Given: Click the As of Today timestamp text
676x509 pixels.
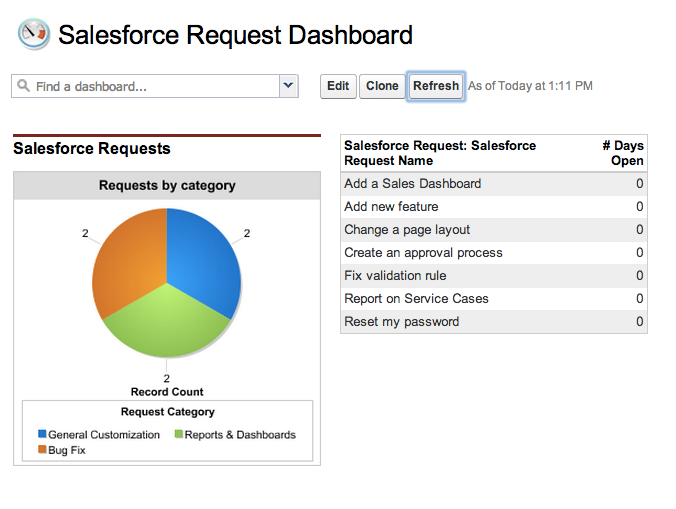Looking at the screenshot, I should (x=530, y=86).
